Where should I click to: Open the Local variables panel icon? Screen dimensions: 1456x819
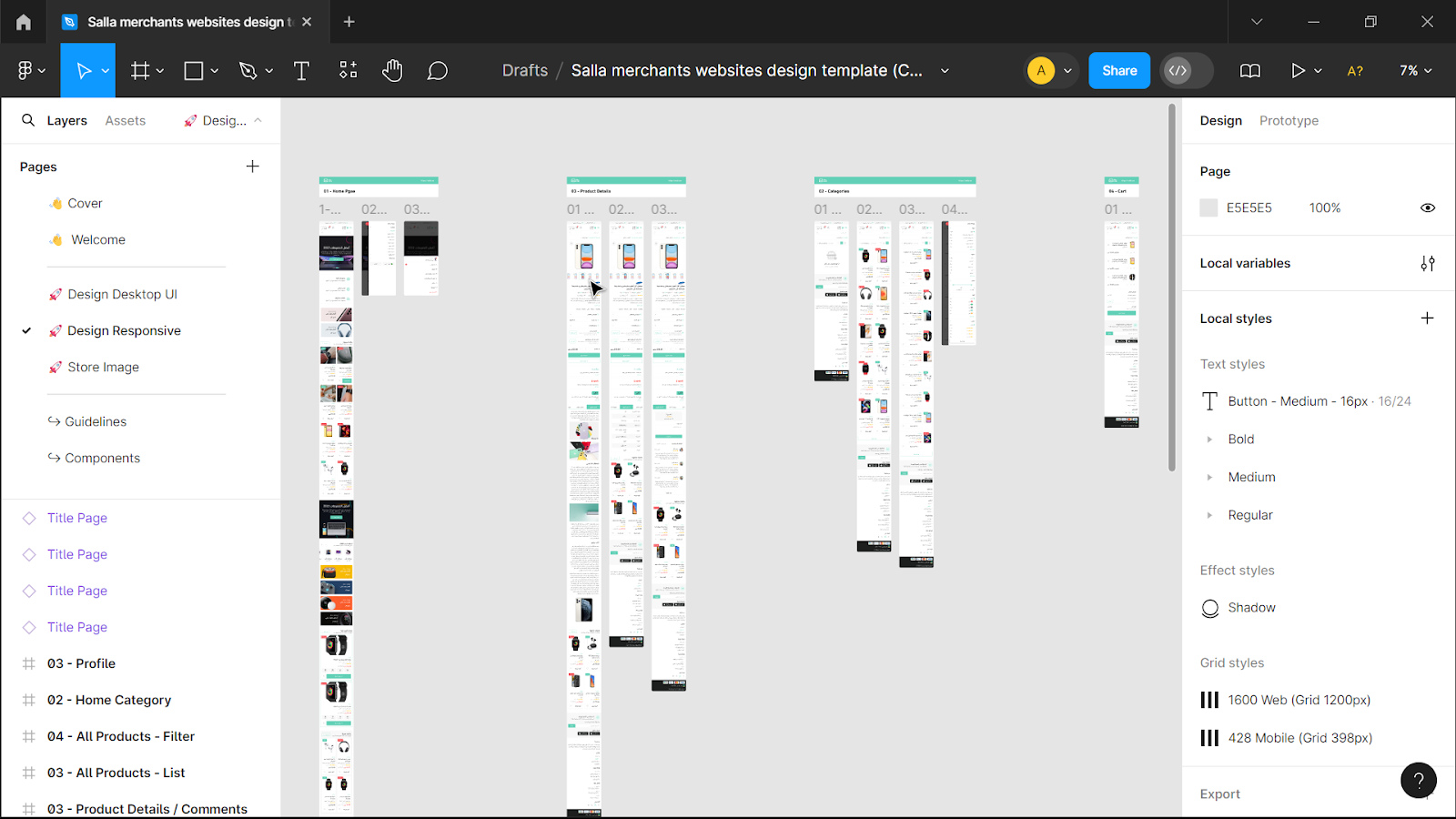tap(1428, 263)
